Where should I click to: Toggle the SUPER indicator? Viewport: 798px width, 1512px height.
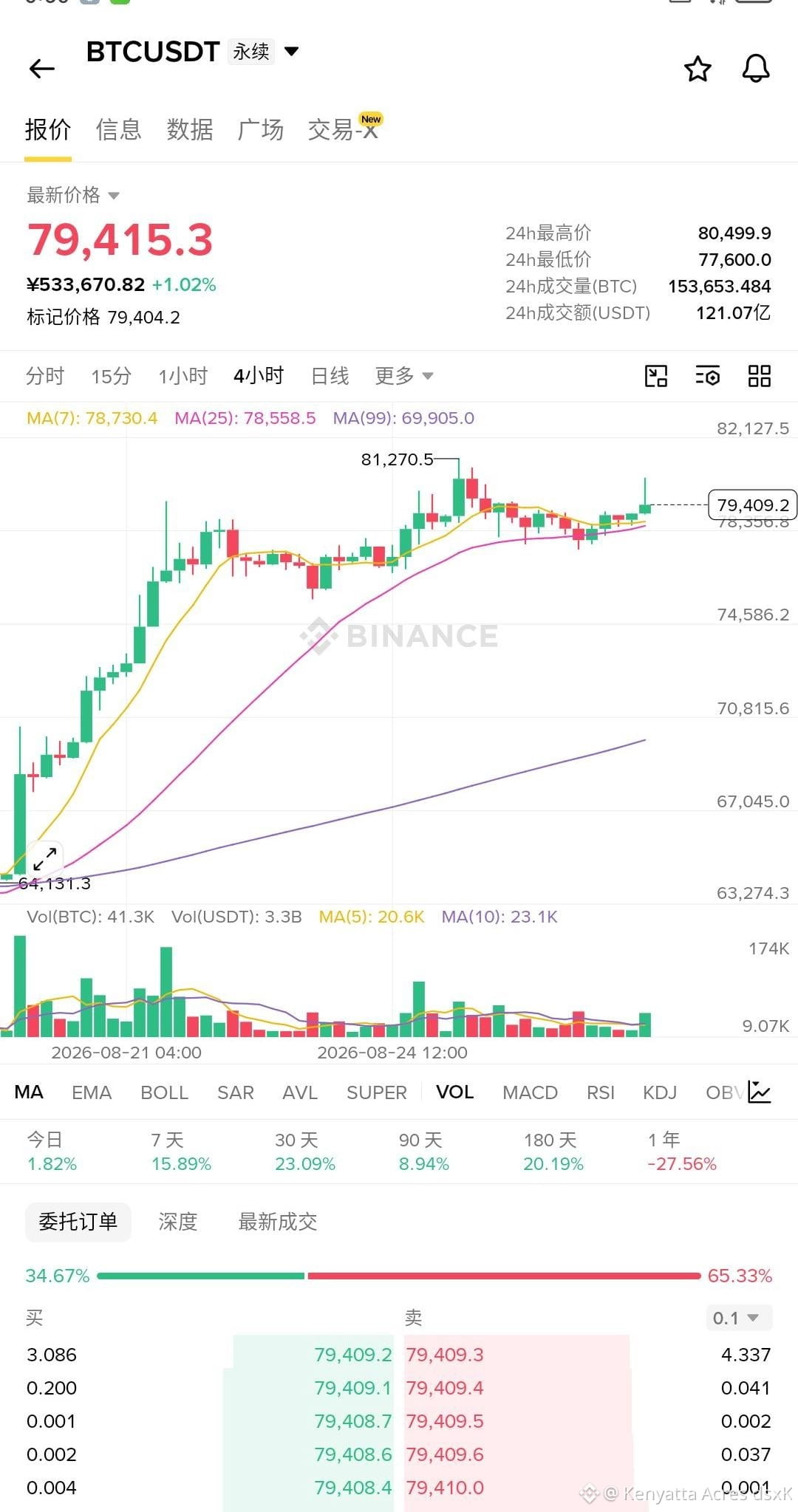click(377, 1092)
